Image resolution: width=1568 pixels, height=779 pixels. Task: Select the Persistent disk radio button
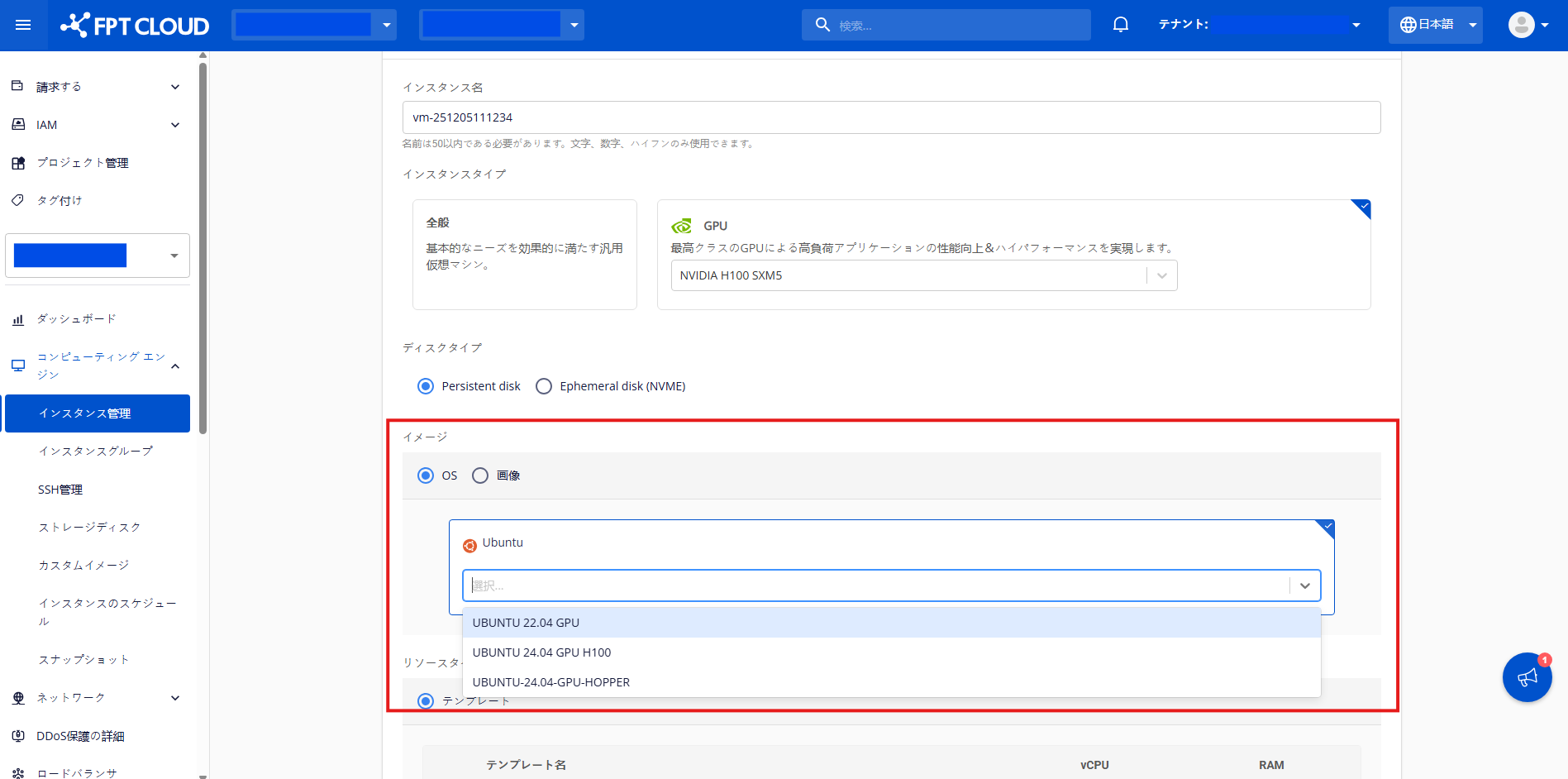(426, 386)
